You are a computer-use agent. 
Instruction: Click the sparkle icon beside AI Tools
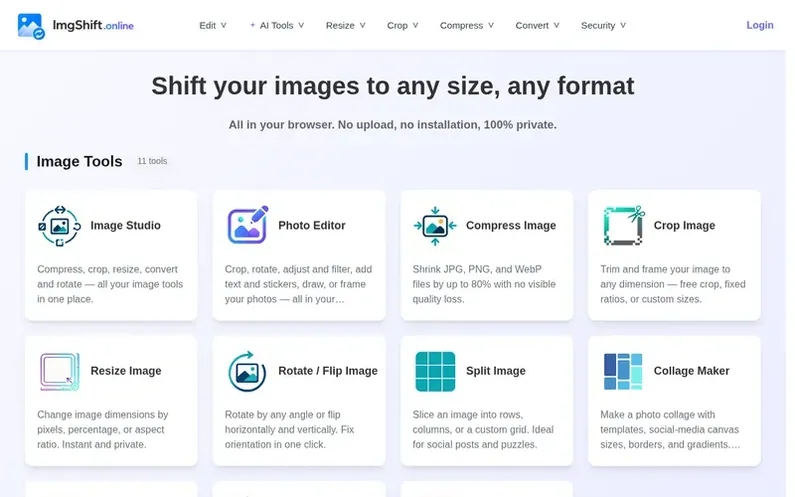point(252,25)
